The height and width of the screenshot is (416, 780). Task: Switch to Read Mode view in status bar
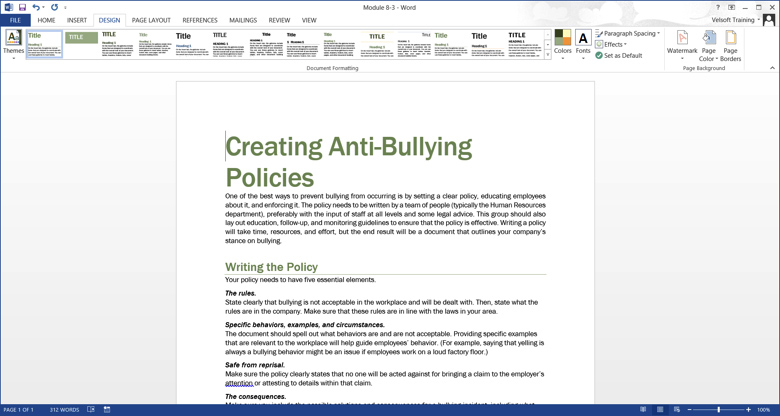point(643,409)
